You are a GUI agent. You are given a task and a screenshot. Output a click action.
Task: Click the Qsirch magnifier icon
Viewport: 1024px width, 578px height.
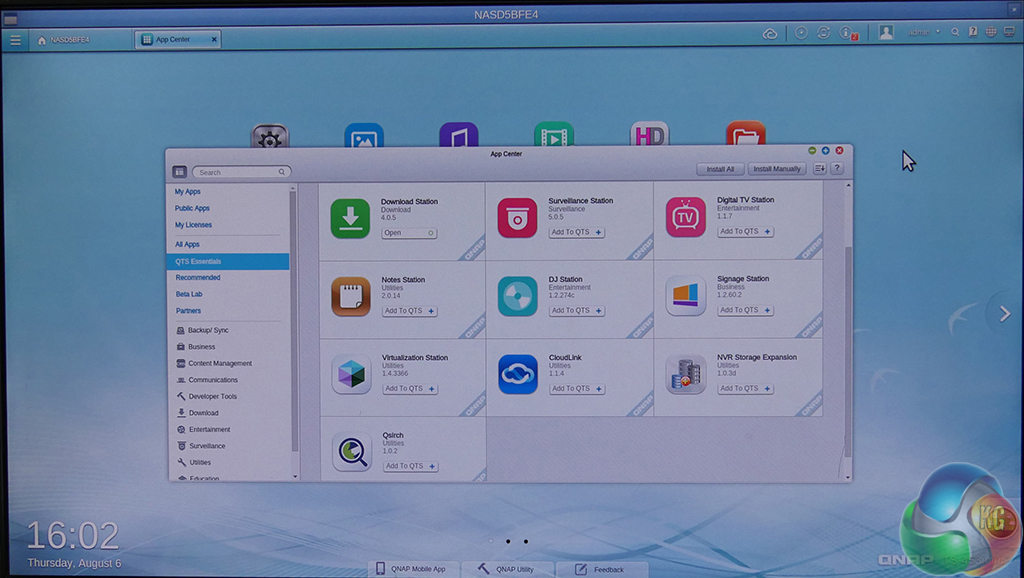352,451
